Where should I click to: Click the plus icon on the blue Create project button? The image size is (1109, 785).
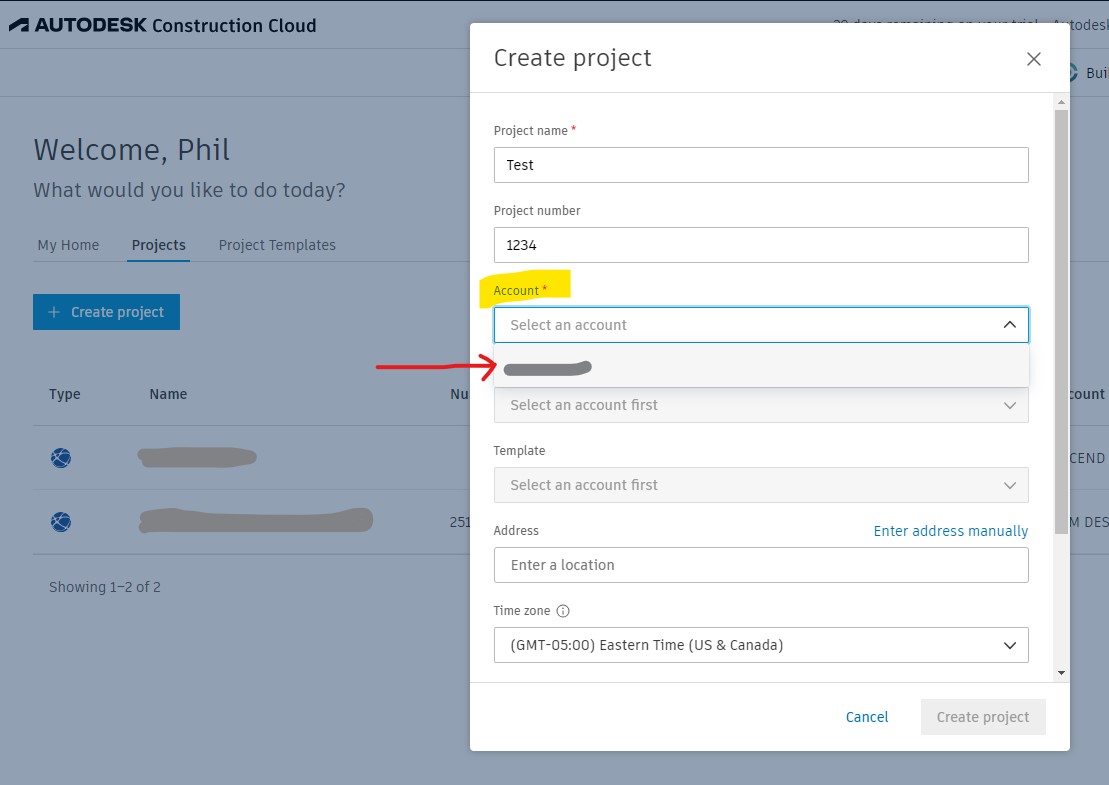click(x=53, y=312)
